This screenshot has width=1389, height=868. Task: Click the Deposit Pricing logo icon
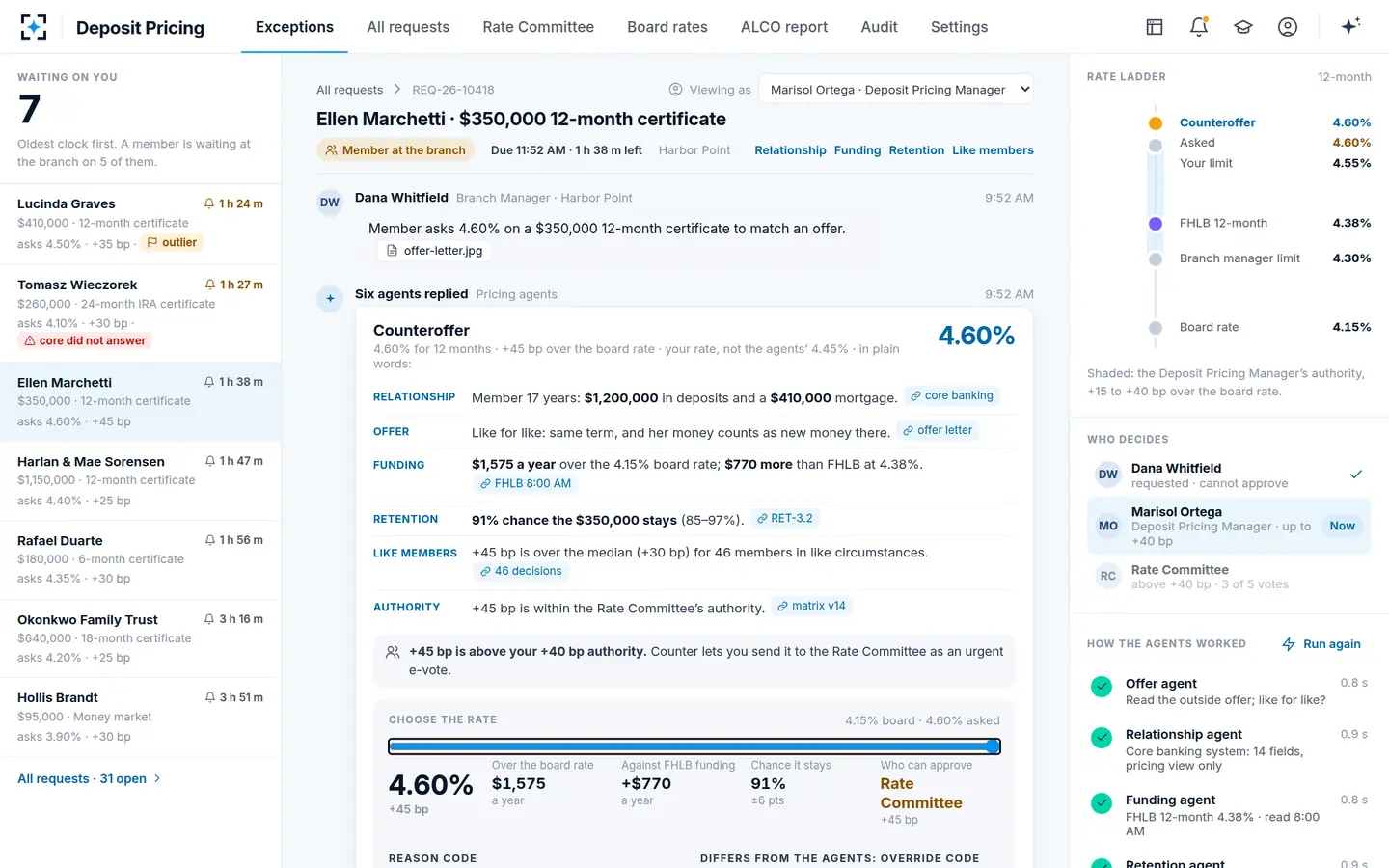click(34, 27)
